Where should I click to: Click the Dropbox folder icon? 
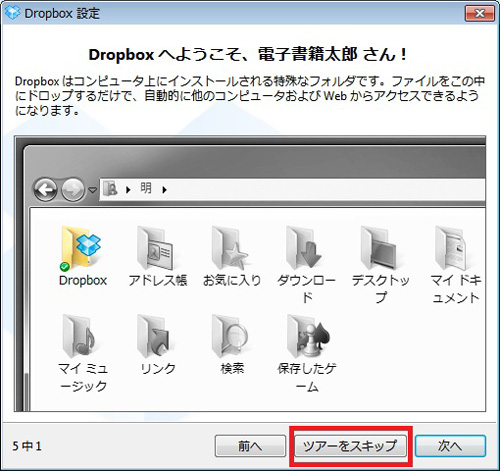[x=81, y=248]
